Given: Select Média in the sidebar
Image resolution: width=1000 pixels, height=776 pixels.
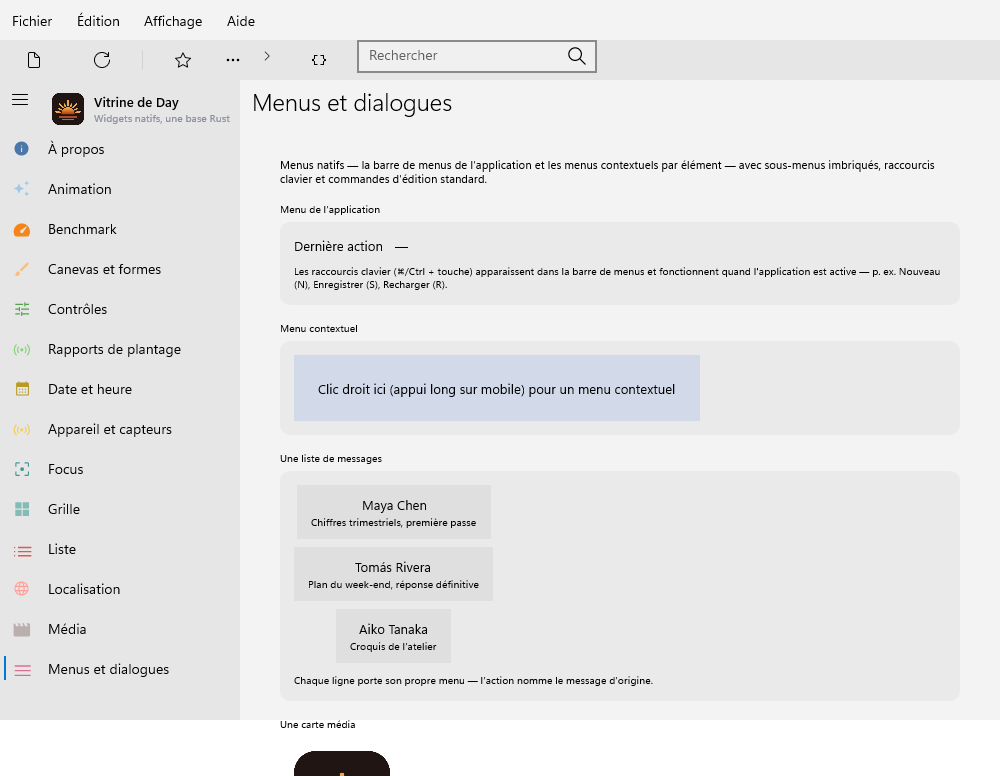Looking at the screenshot, I should click(120, 629).
